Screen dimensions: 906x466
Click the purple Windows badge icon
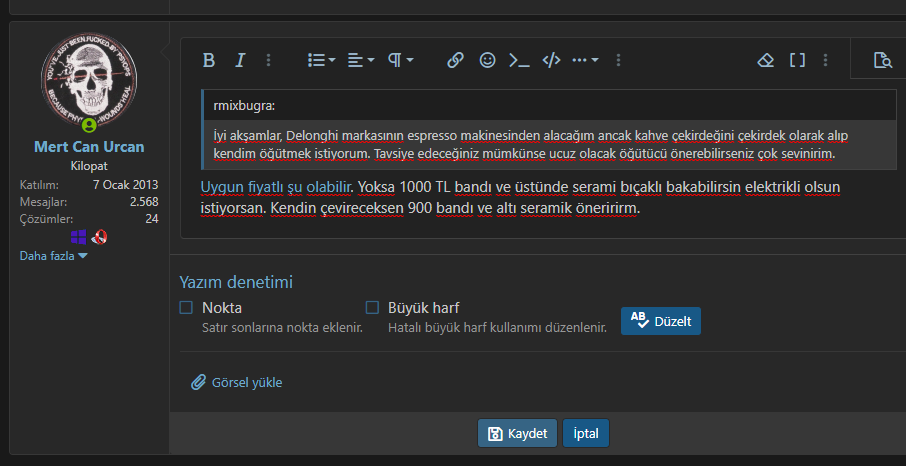click(x=79, y=236)
